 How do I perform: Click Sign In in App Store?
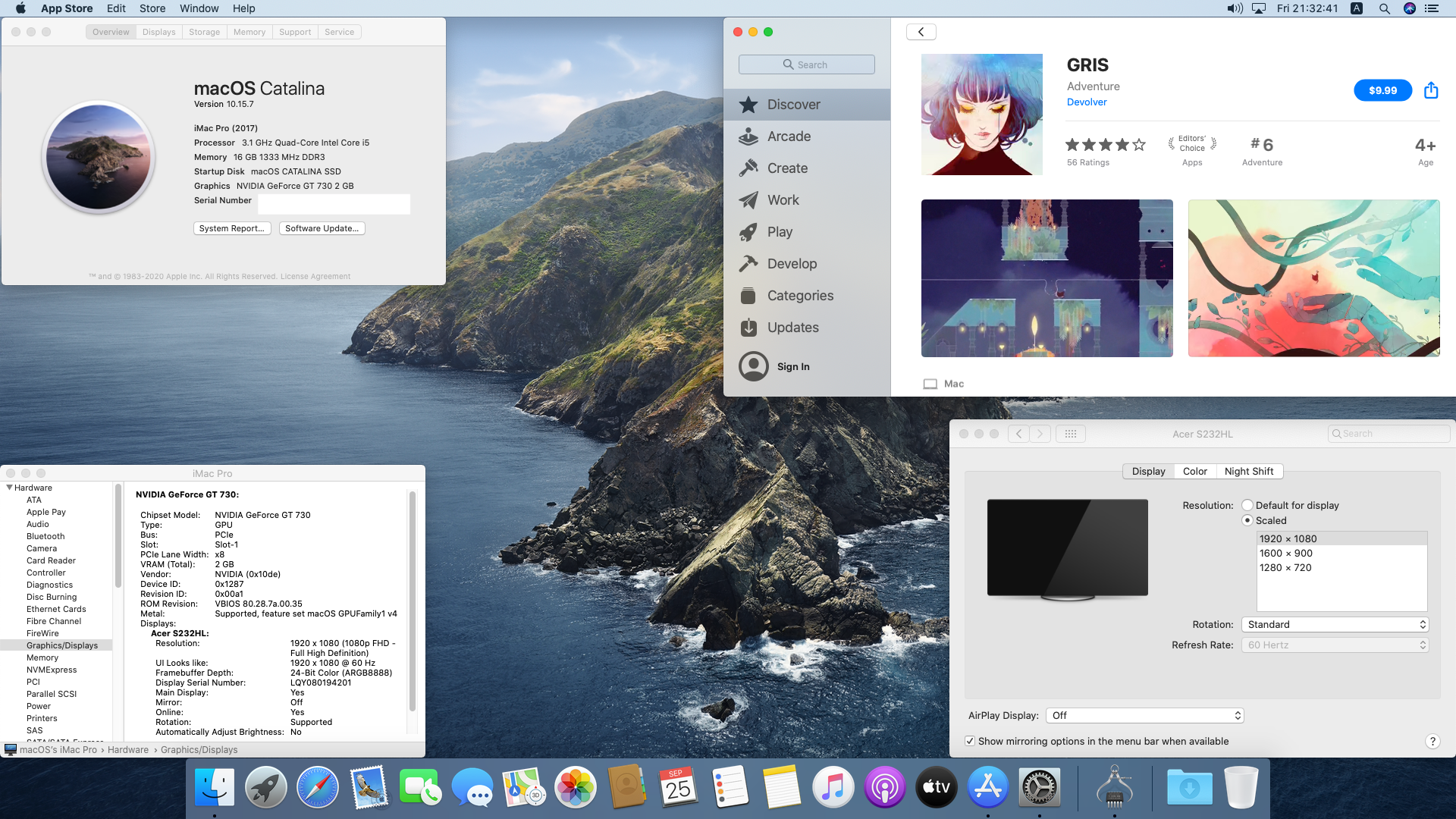coord(793,366)
